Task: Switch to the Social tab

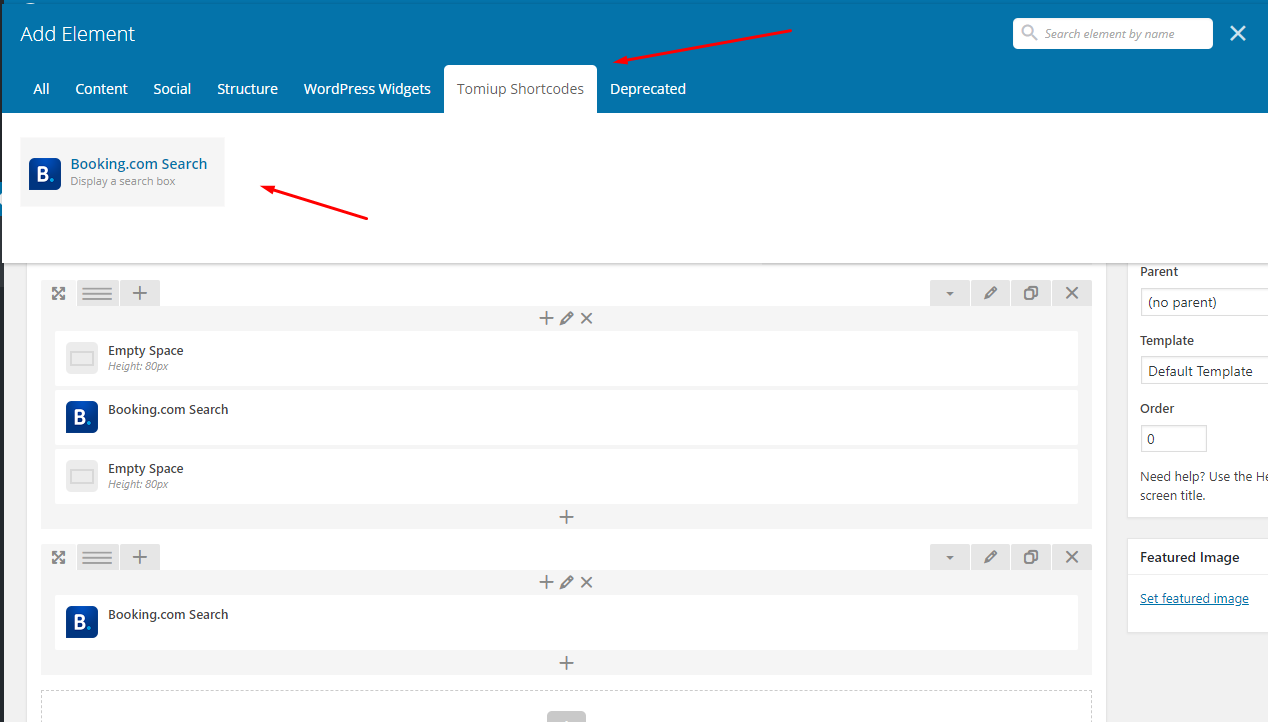Action: click(x=172, y=89)
